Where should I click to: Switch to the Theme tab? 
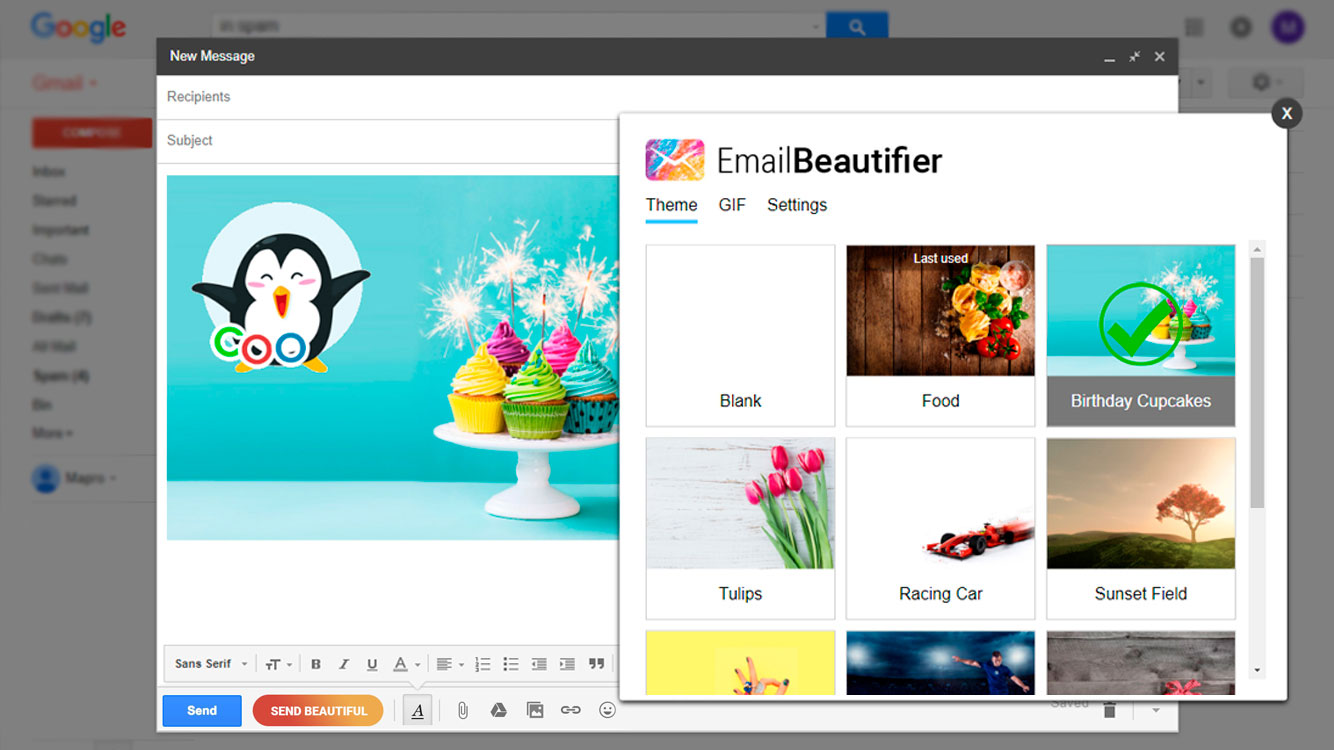pyautogui.click(x=671, y=205)
